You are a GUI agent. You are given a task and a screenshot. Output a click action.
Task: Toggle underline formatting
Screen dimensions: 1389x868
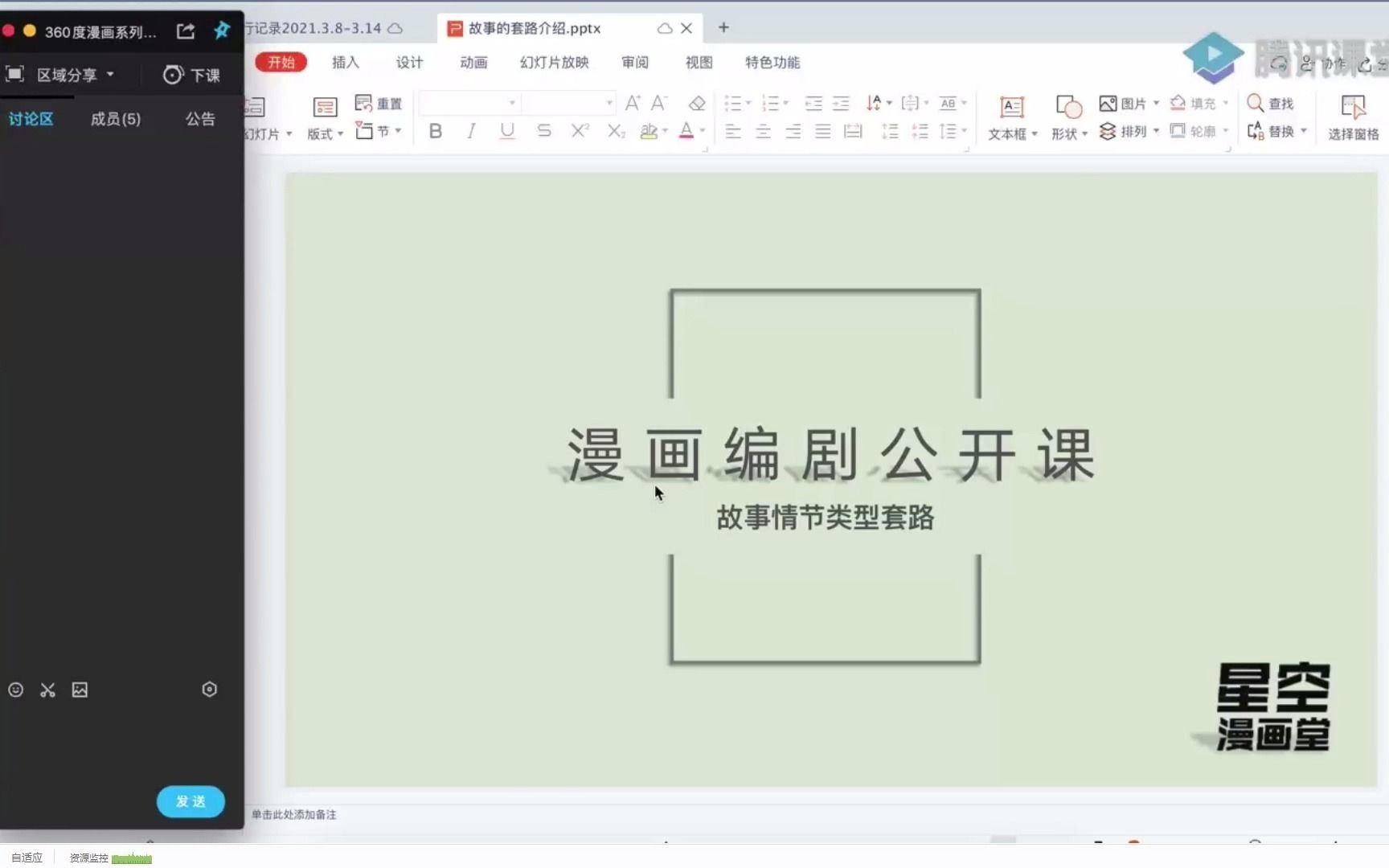(x=507, y=131)
